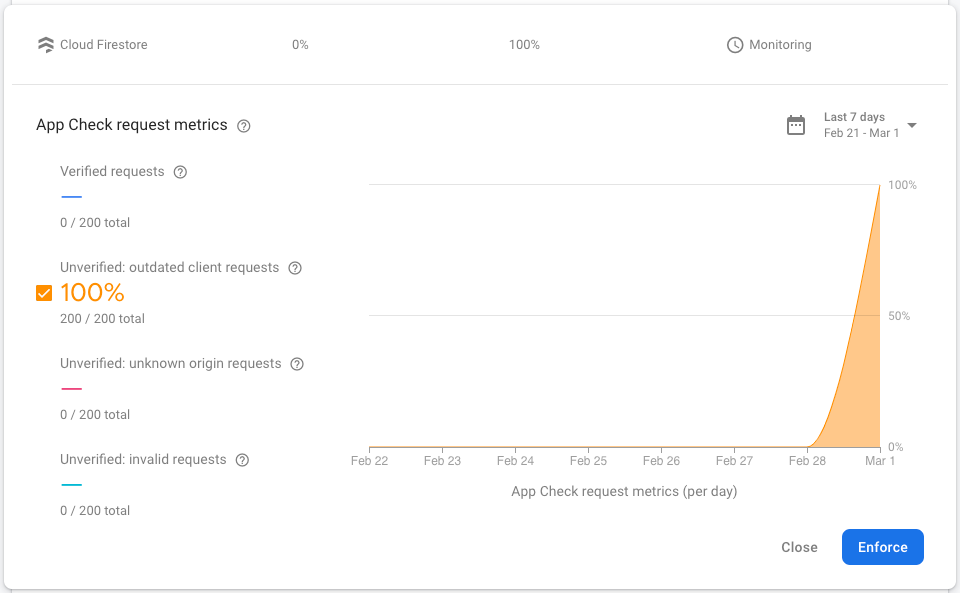This screenshot has height=593, width=960.
Task: Click the help icon next to Verified requests
Action: [180, 171]
